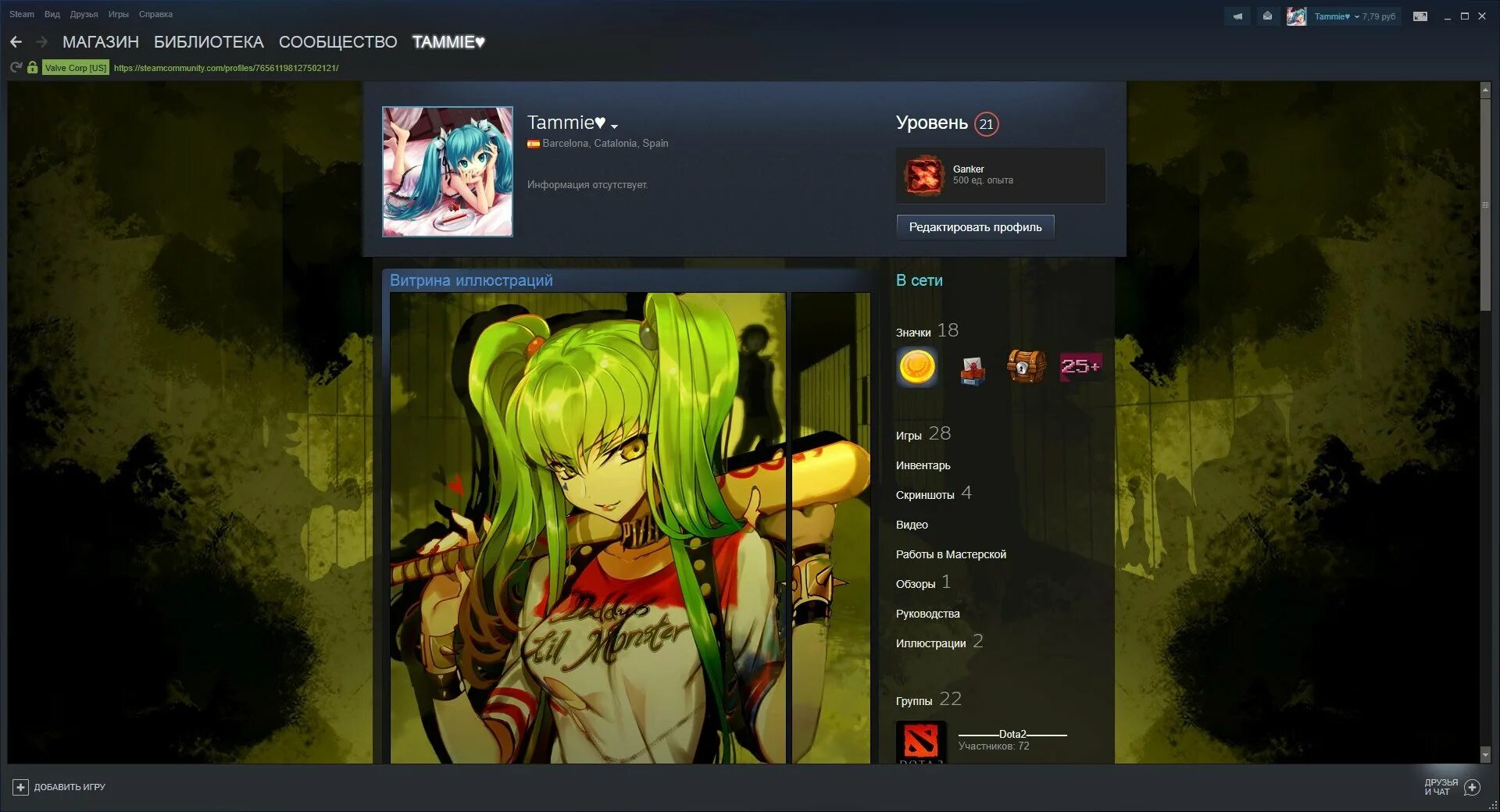The height and width of the screenshot is (812, 1500).
Task: Click the level 21 circle badge
Action: point(987,124)
